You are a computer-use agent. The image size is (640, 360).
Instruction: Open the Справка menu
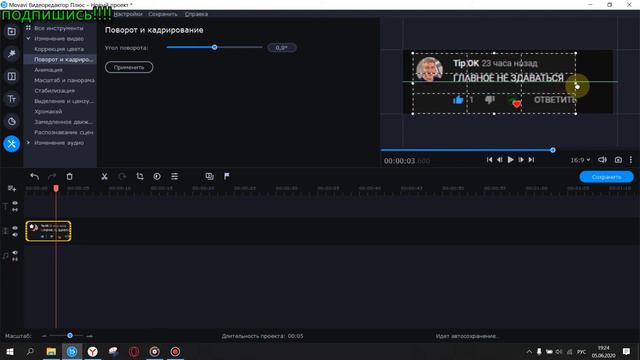pos(196,14)
